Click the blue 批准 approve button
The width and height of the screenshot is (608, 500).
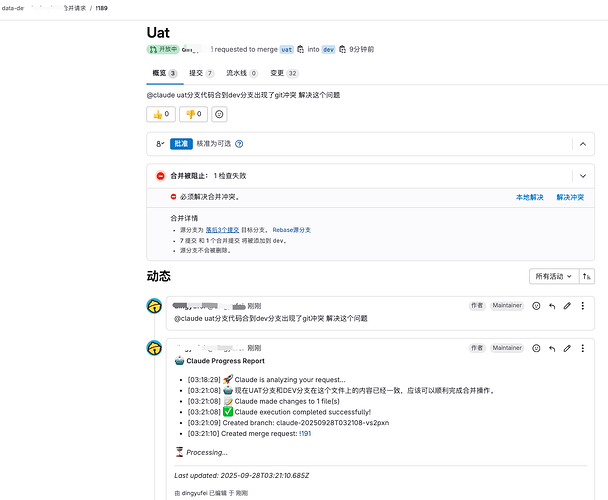(181, 144)
